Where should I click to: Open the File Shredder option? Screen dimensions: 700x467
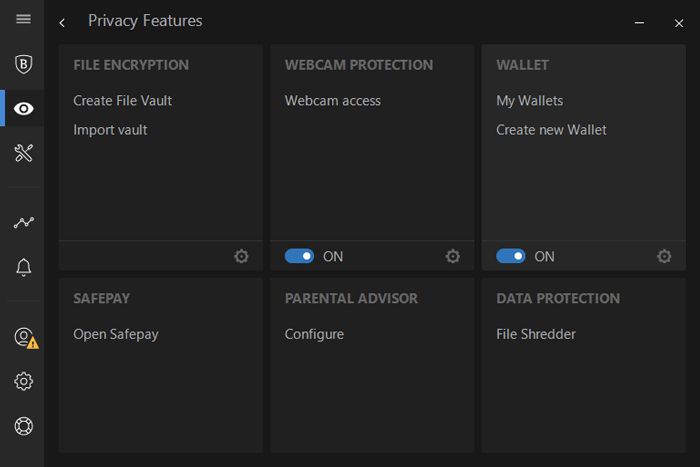click(x=536, y=334)
